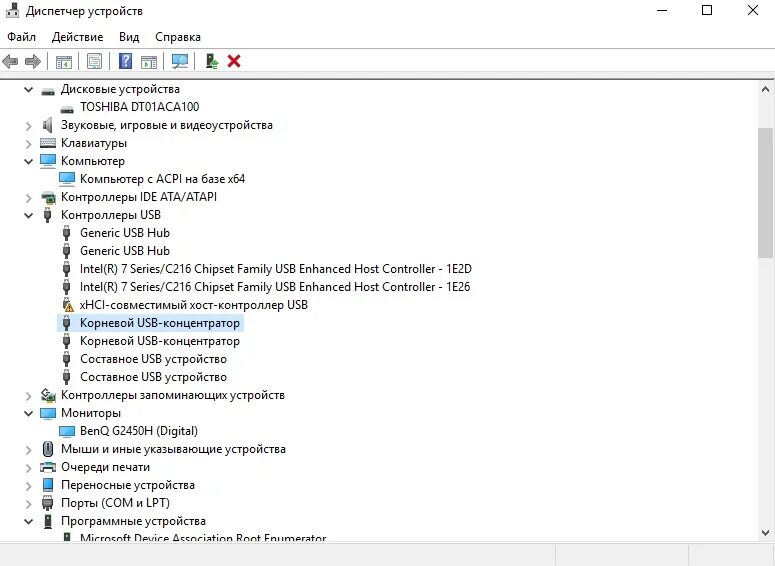Collapse the Мониторы category
This screenshot has width=775, height=566.
(29, 413)
